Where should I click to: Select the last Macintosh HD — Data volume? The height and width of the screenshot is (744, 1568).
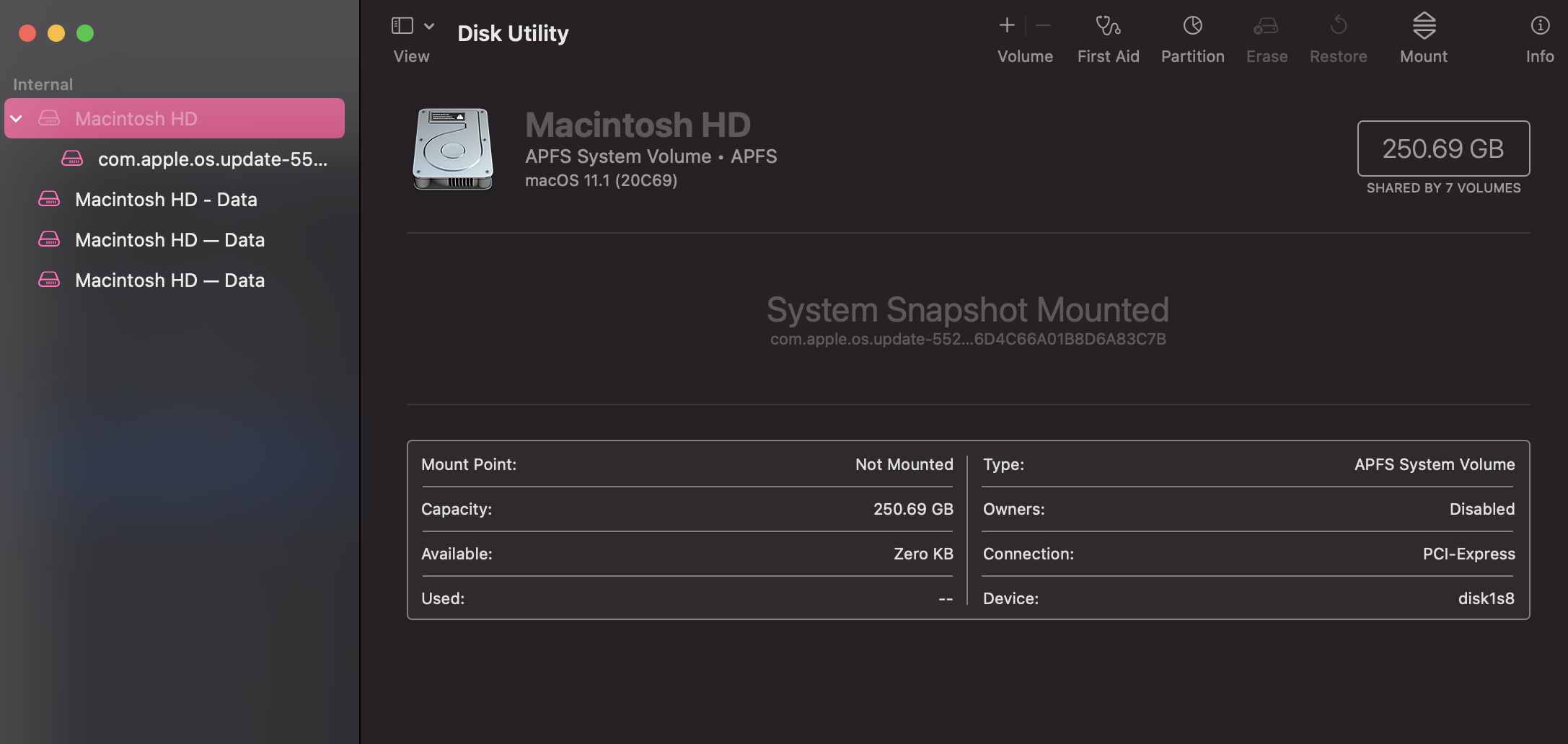tap(170, 280)
